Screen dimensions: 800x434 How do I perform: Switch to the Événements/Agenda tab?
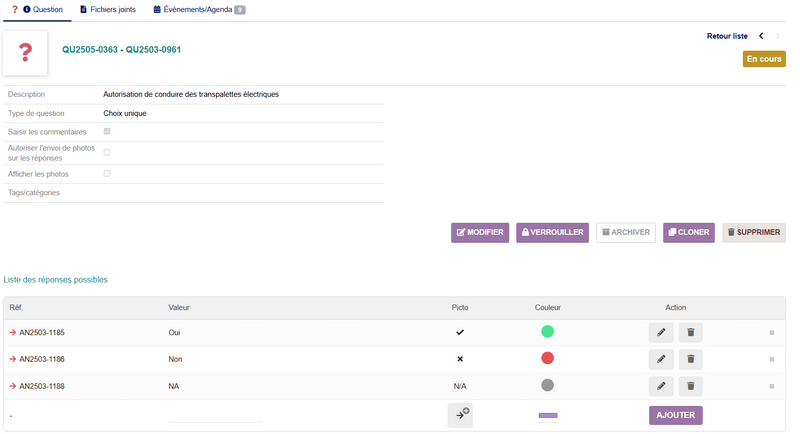[x=199, y=10]
